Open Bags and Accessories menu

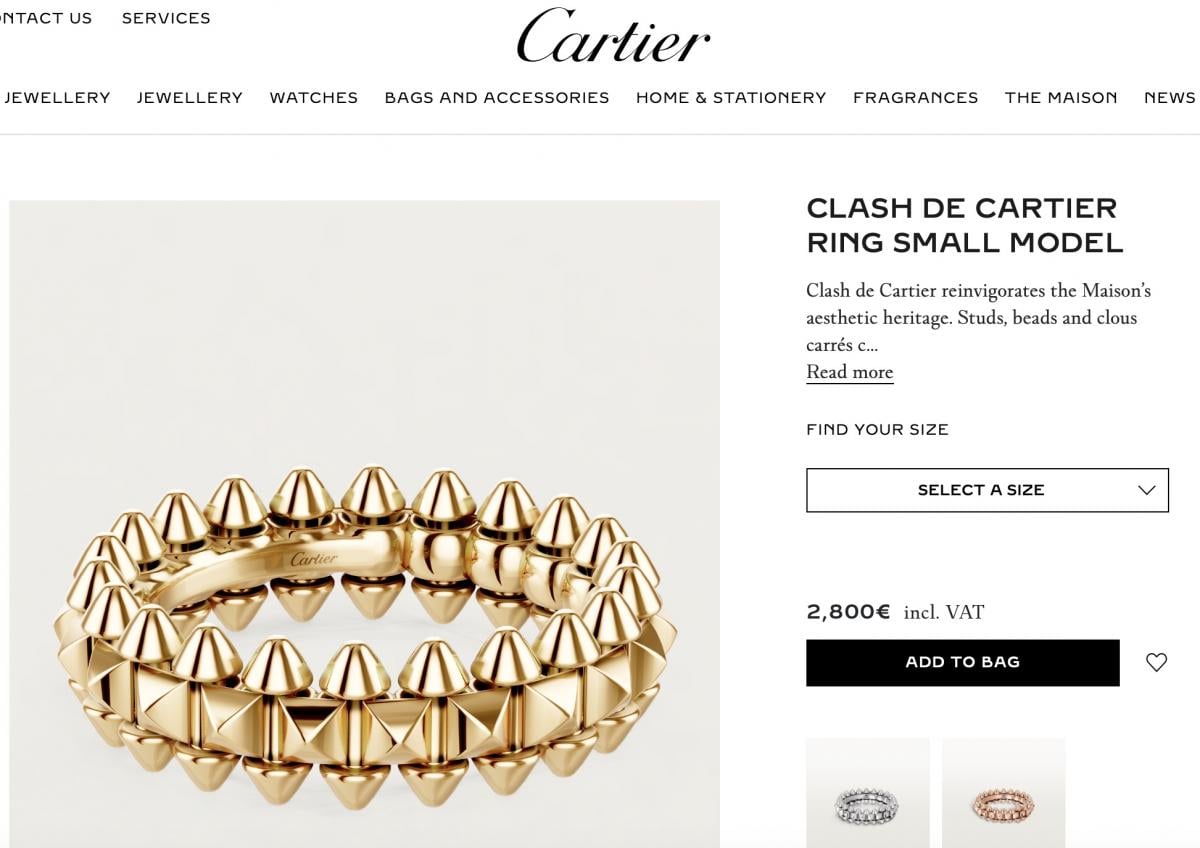click(x=496, y=97)
